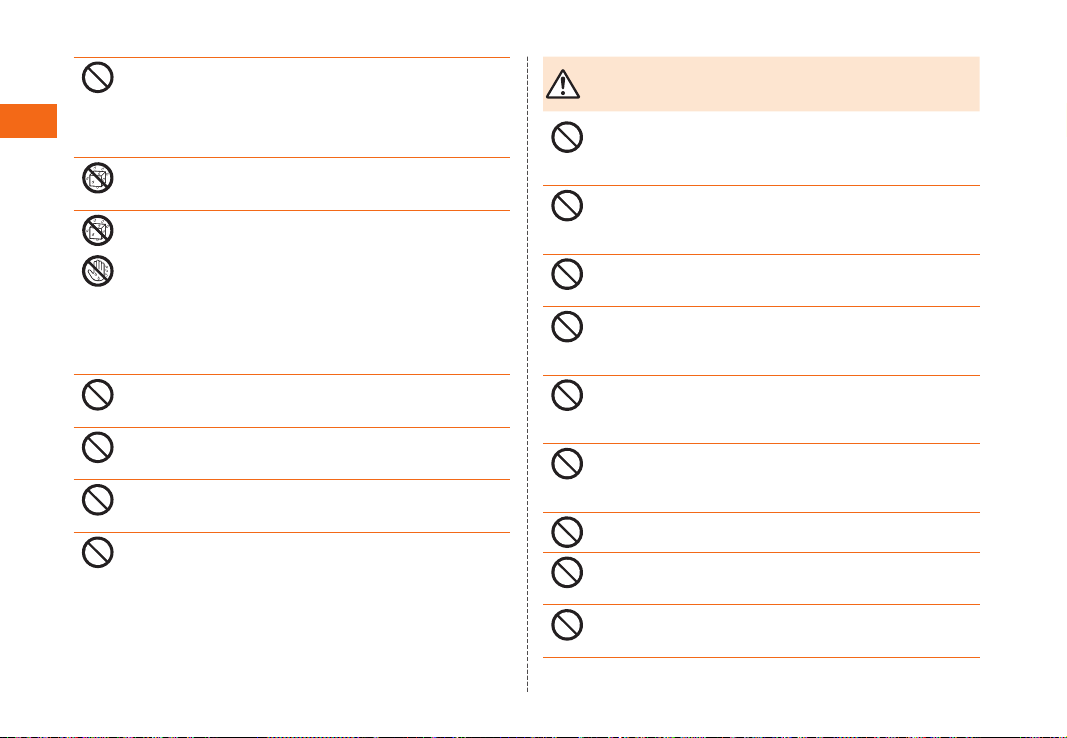Click the fifth prohibition icon under the warning banner

pyautogui.click(x=567, y=396)
